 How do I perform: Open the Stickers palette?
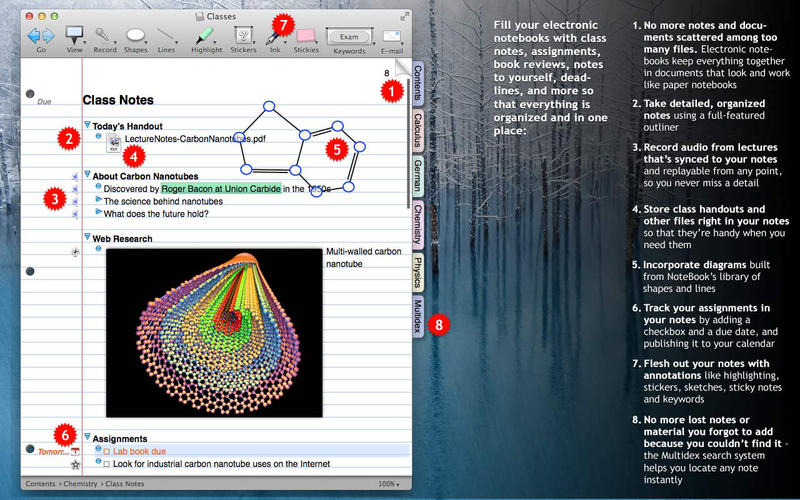[243, 35]
